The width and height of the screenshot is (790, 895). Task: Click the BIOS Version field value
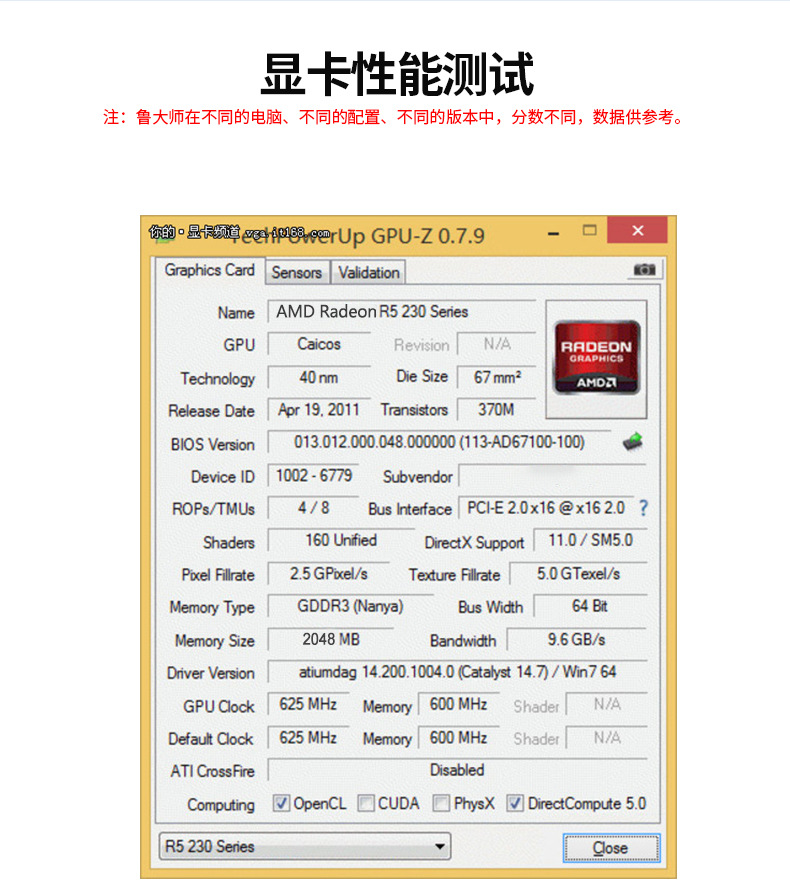440,442
